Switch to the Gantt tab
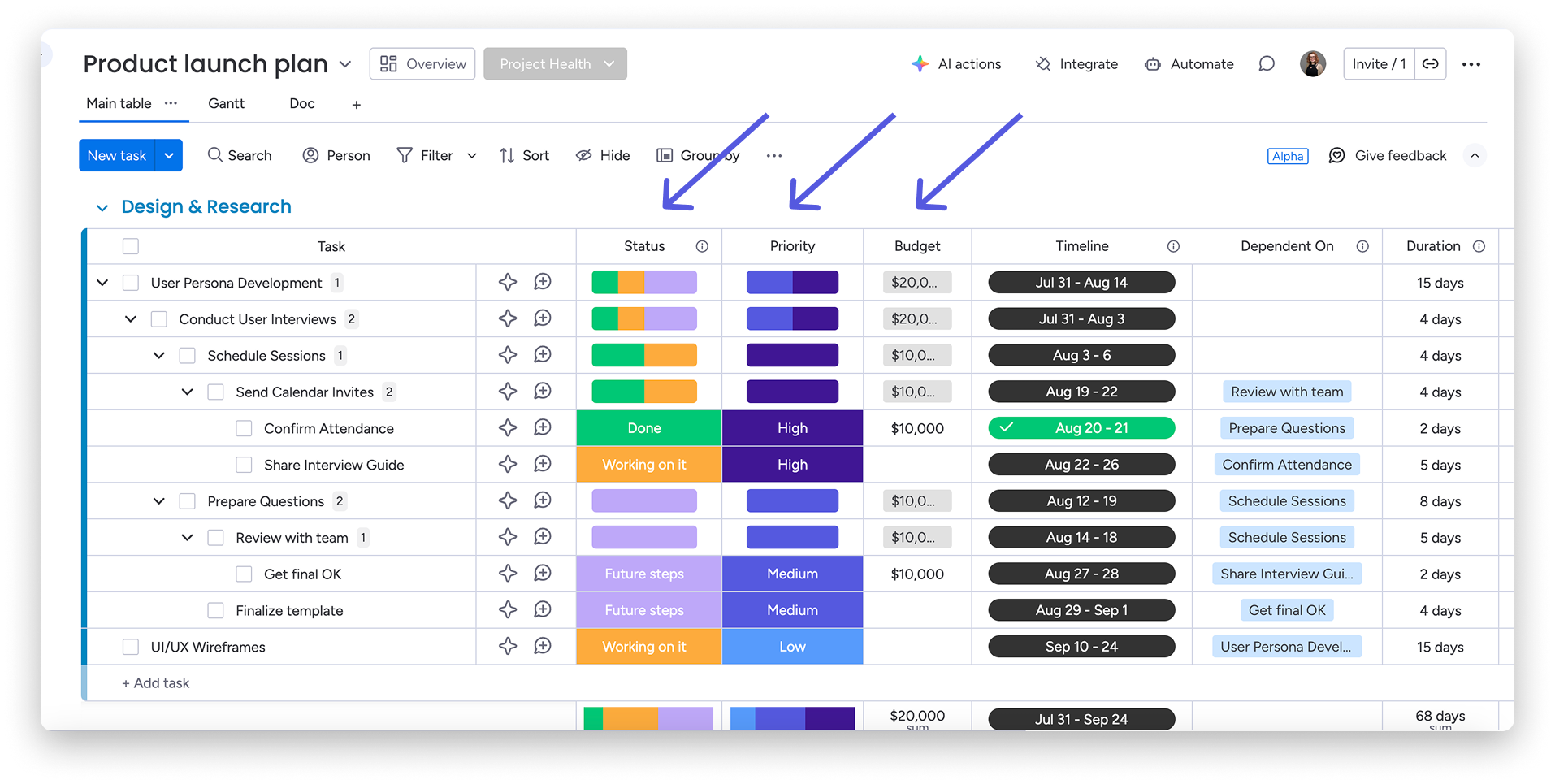1555x784 pixels. [x=226, y=104]
